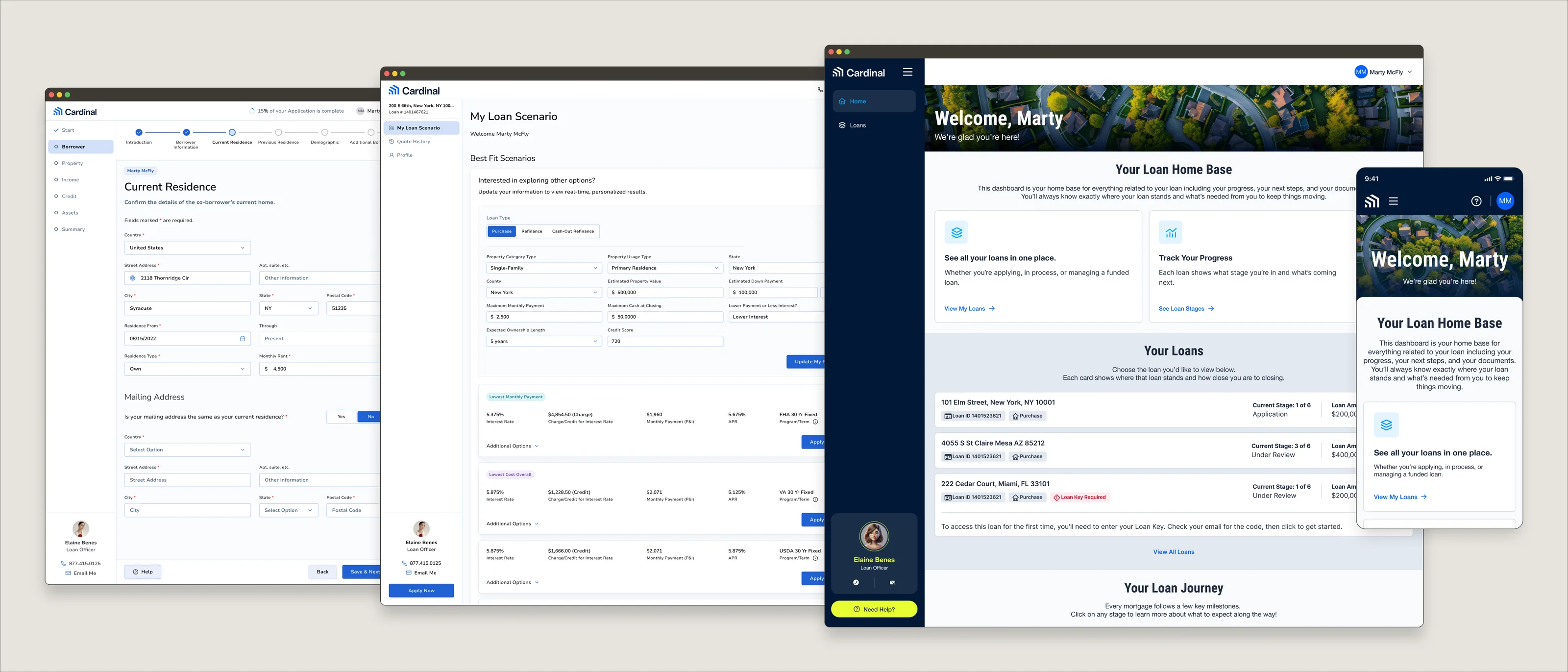Screen dimensions: 1568x672
Task: Select the Refinance loan type
Action: (531, 231)
